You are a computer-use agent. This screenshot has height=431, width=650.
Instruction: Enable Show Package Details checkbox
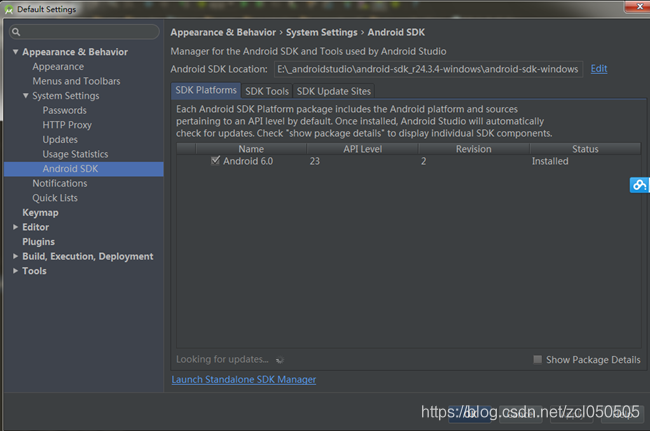click(537, 359)
